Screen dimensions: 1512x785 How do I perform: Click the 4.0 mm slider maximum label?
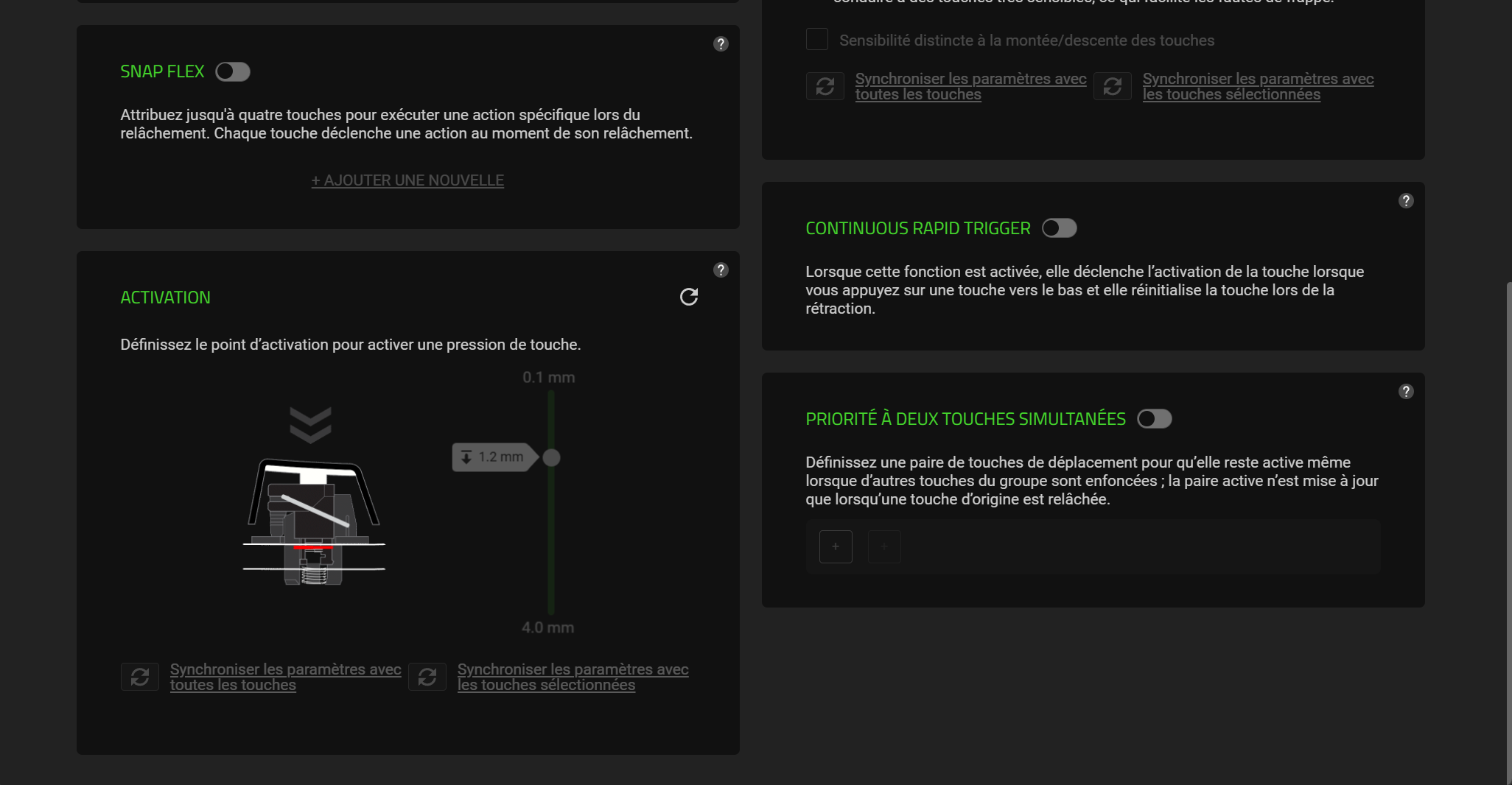tap(548, 628)
